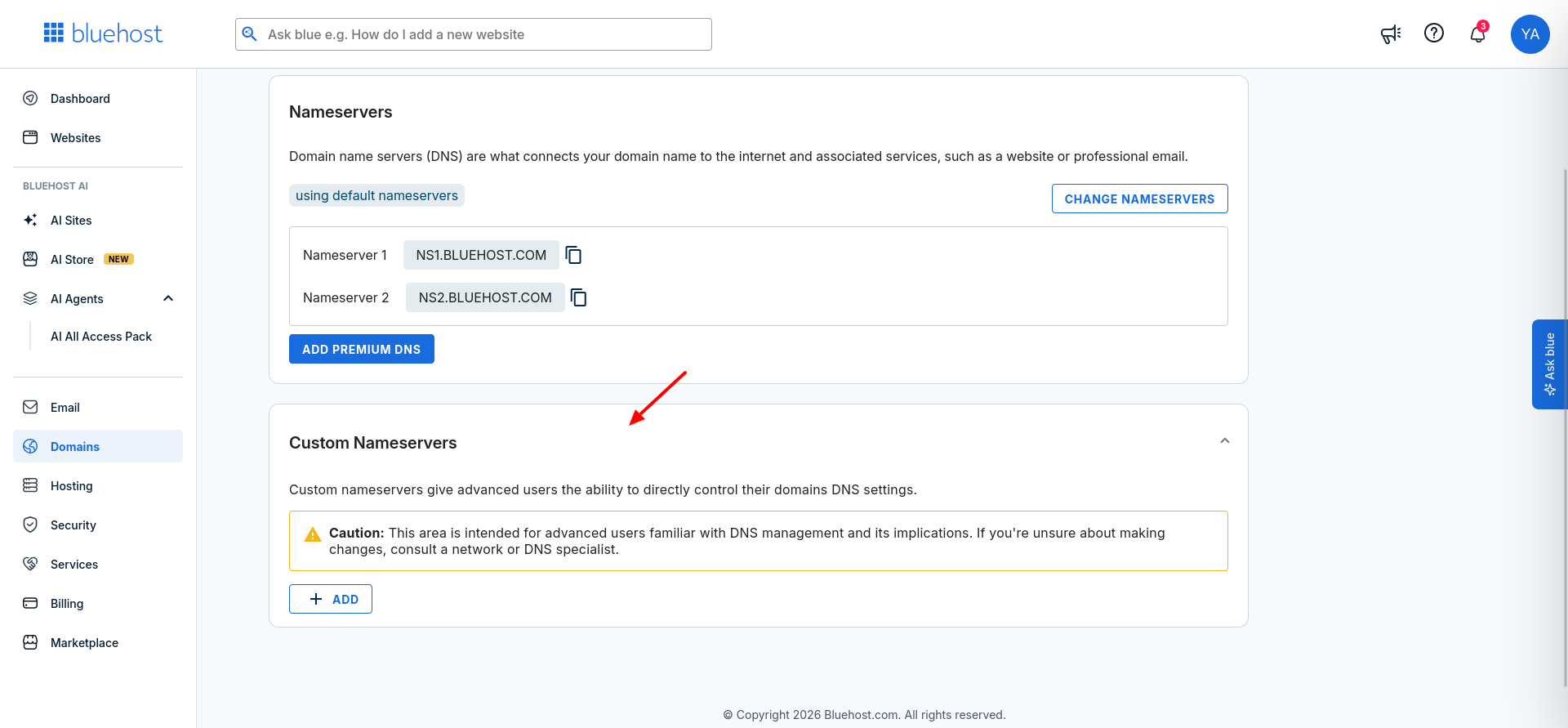The image size is (1568, 728).
Task: Open AI All Access Pack
Action: point(101,337)
